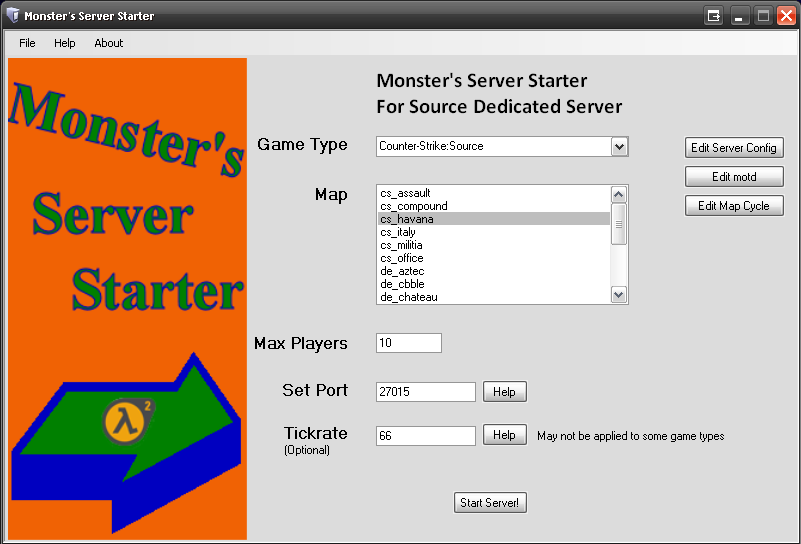Click the Start Server! button

489,503
